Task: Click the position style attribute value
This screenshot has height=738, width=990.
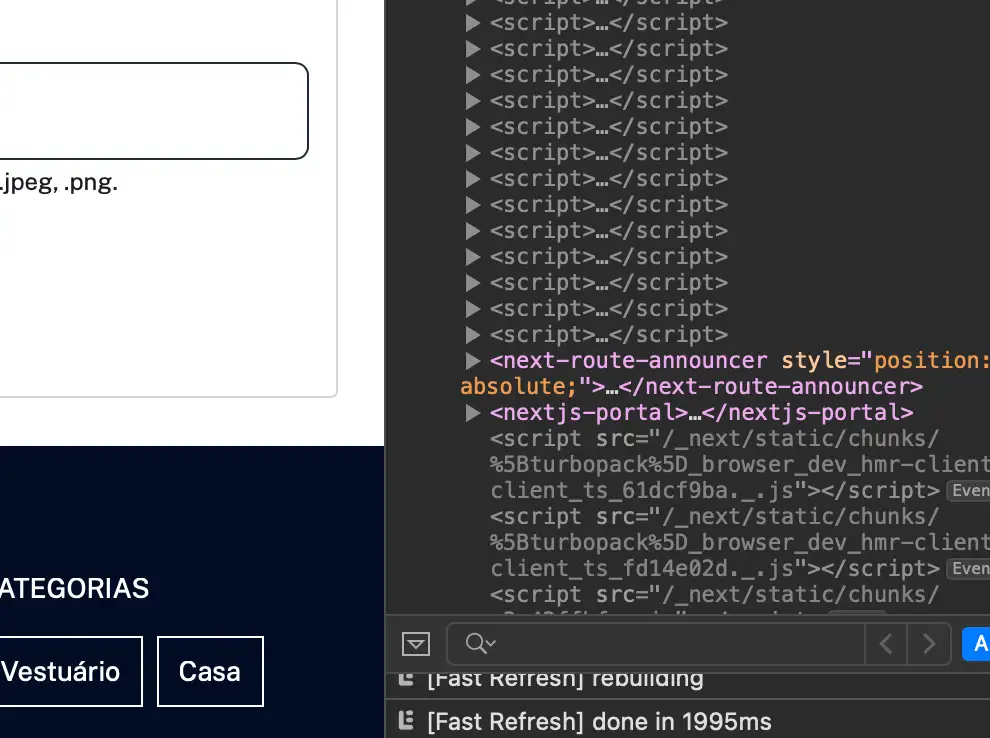Action: [932, 360]
